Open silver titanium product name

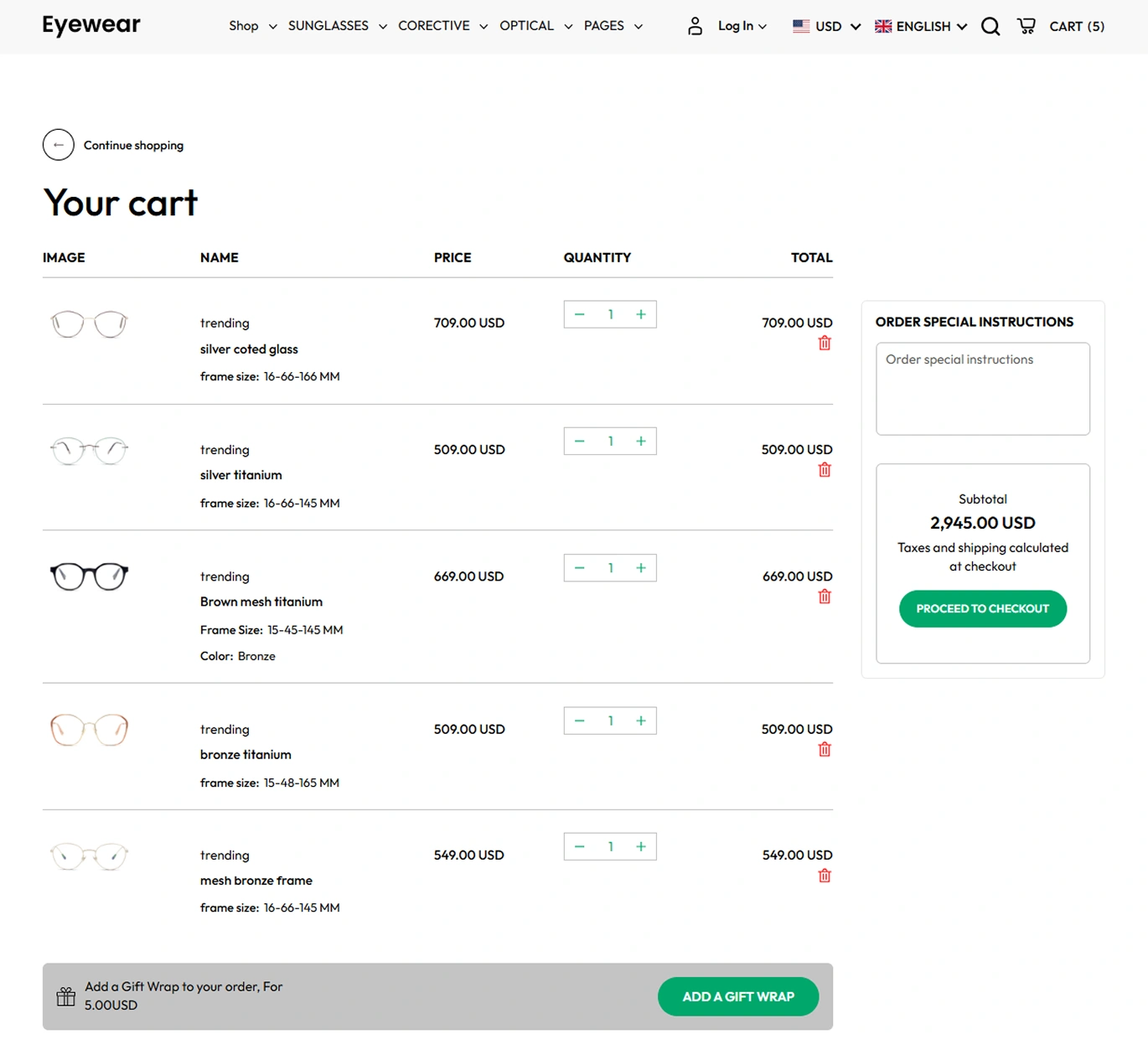(x=240, y=474)
